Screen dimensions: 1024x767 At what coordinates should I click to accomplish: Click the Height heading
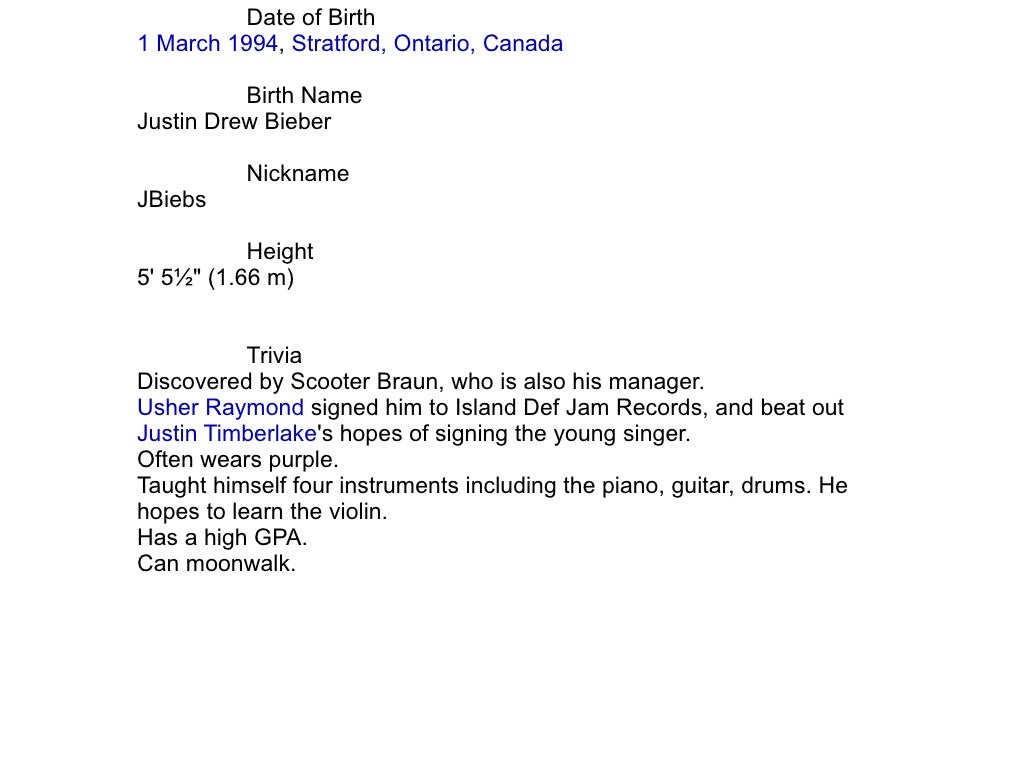click(280, 252)
